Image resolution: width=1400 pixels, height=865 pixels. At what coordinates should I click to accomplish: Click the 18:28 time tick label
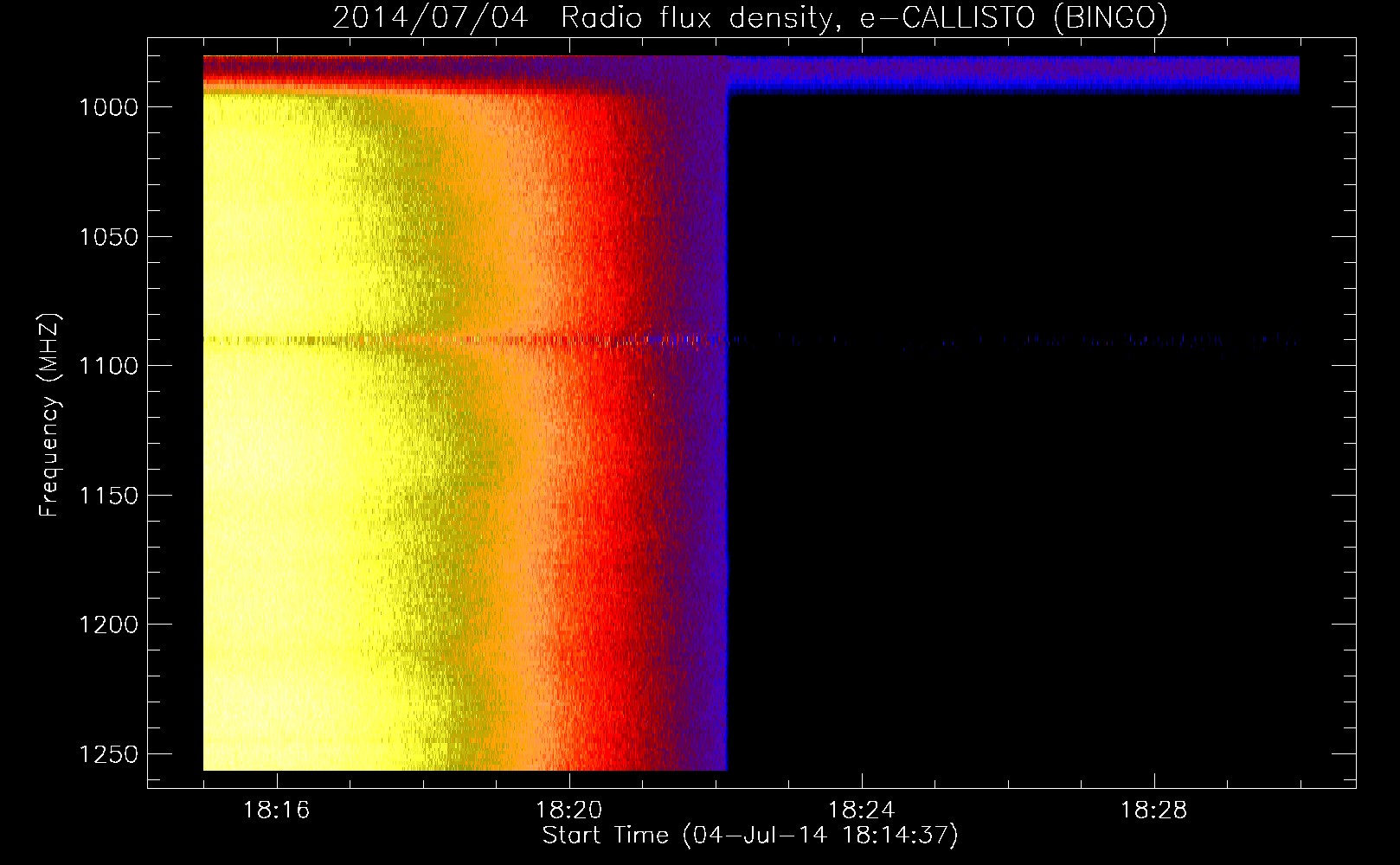[x=1154, y=811]
